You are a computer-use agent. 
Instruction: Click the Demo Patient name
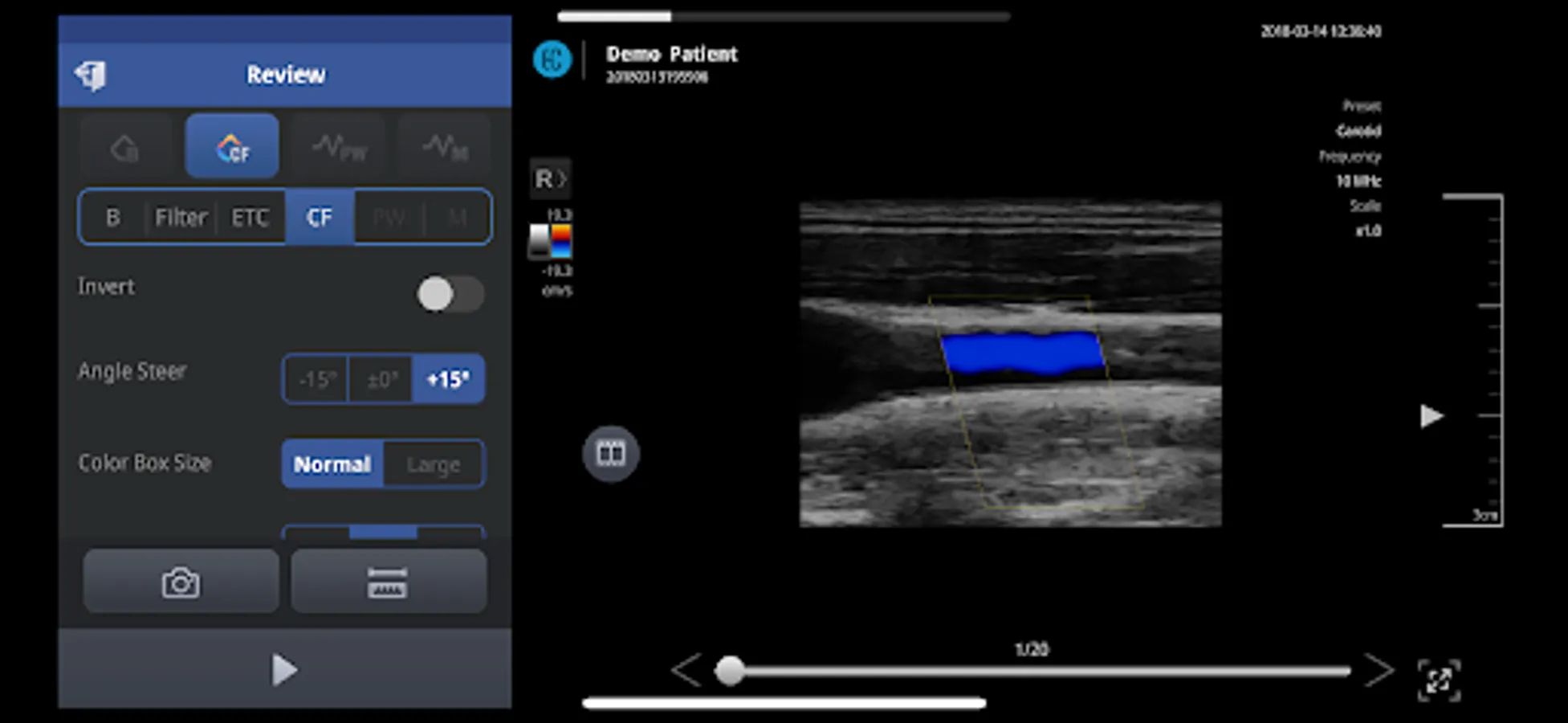(671, 54)
